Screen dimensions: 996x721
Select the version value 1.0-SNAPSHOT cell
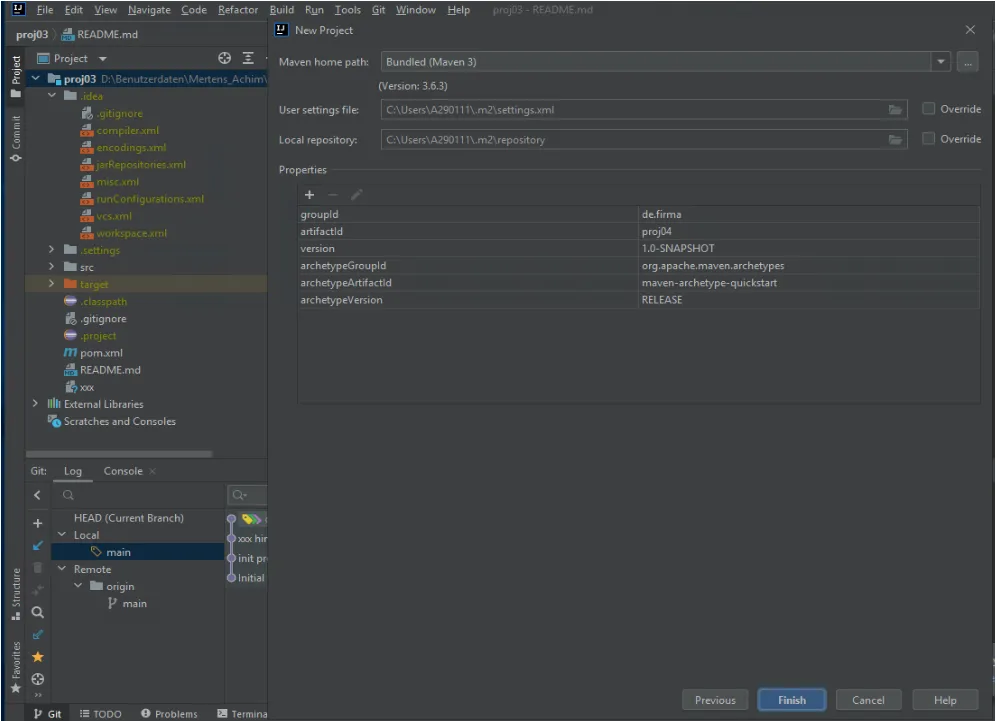pos(809,248)
